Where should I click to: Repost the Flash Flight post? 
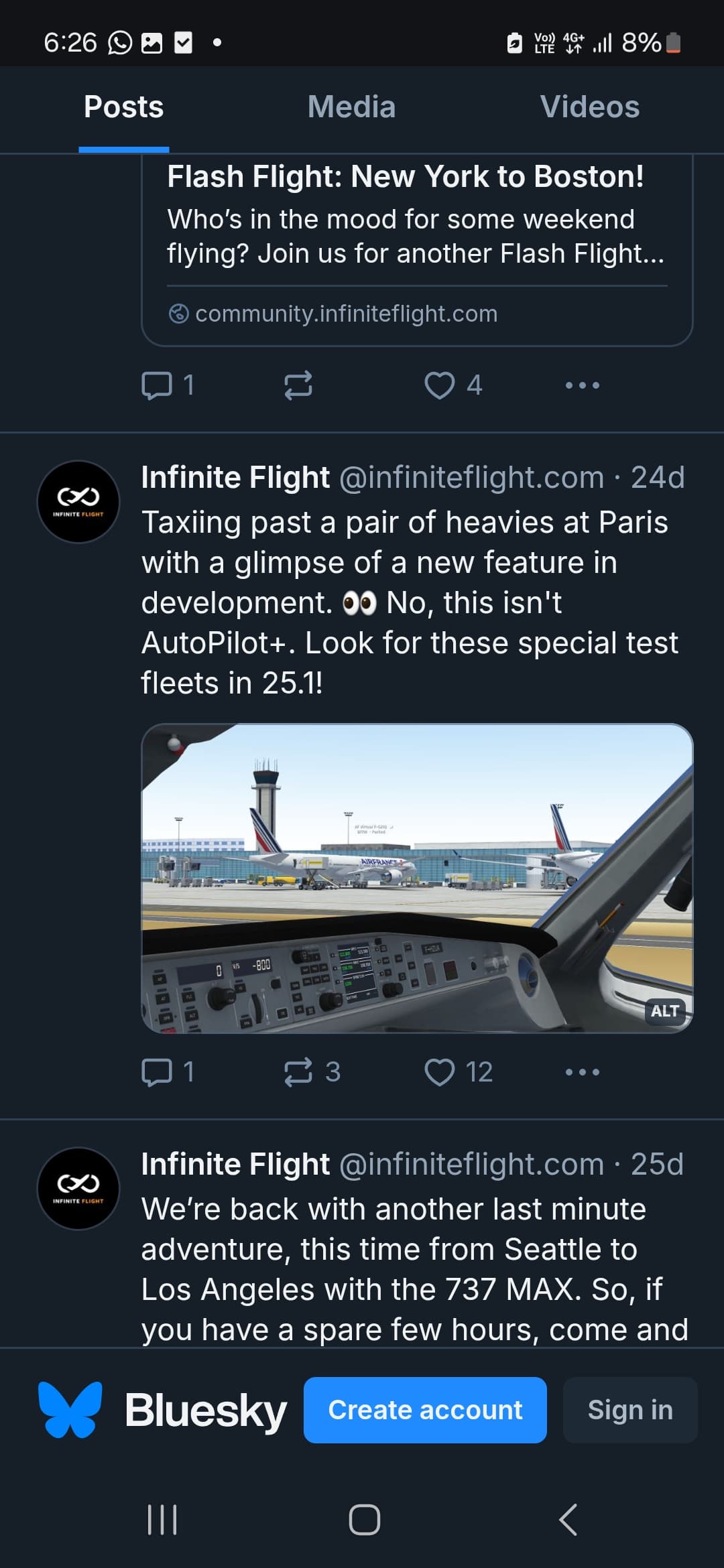coord(298,385)
